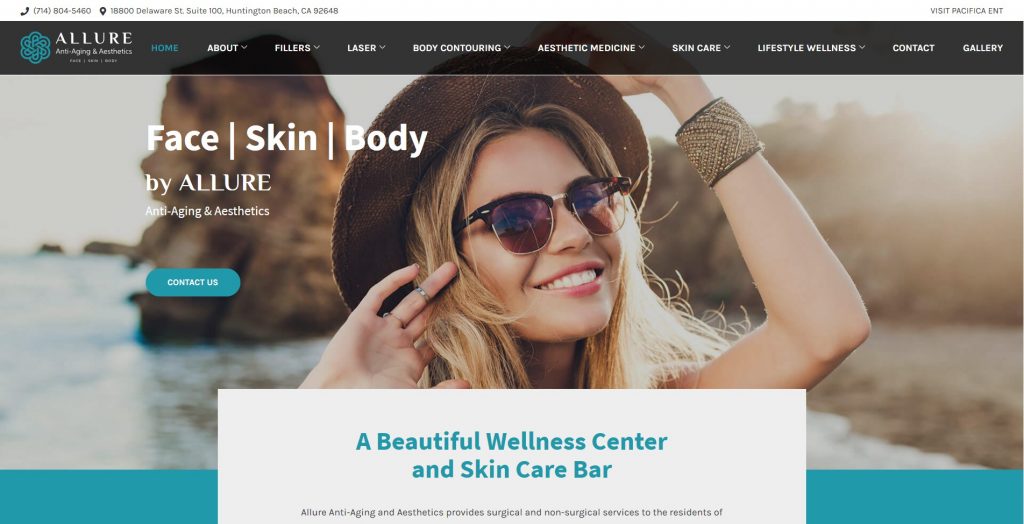Click the Contact Us button

(193, 282)
